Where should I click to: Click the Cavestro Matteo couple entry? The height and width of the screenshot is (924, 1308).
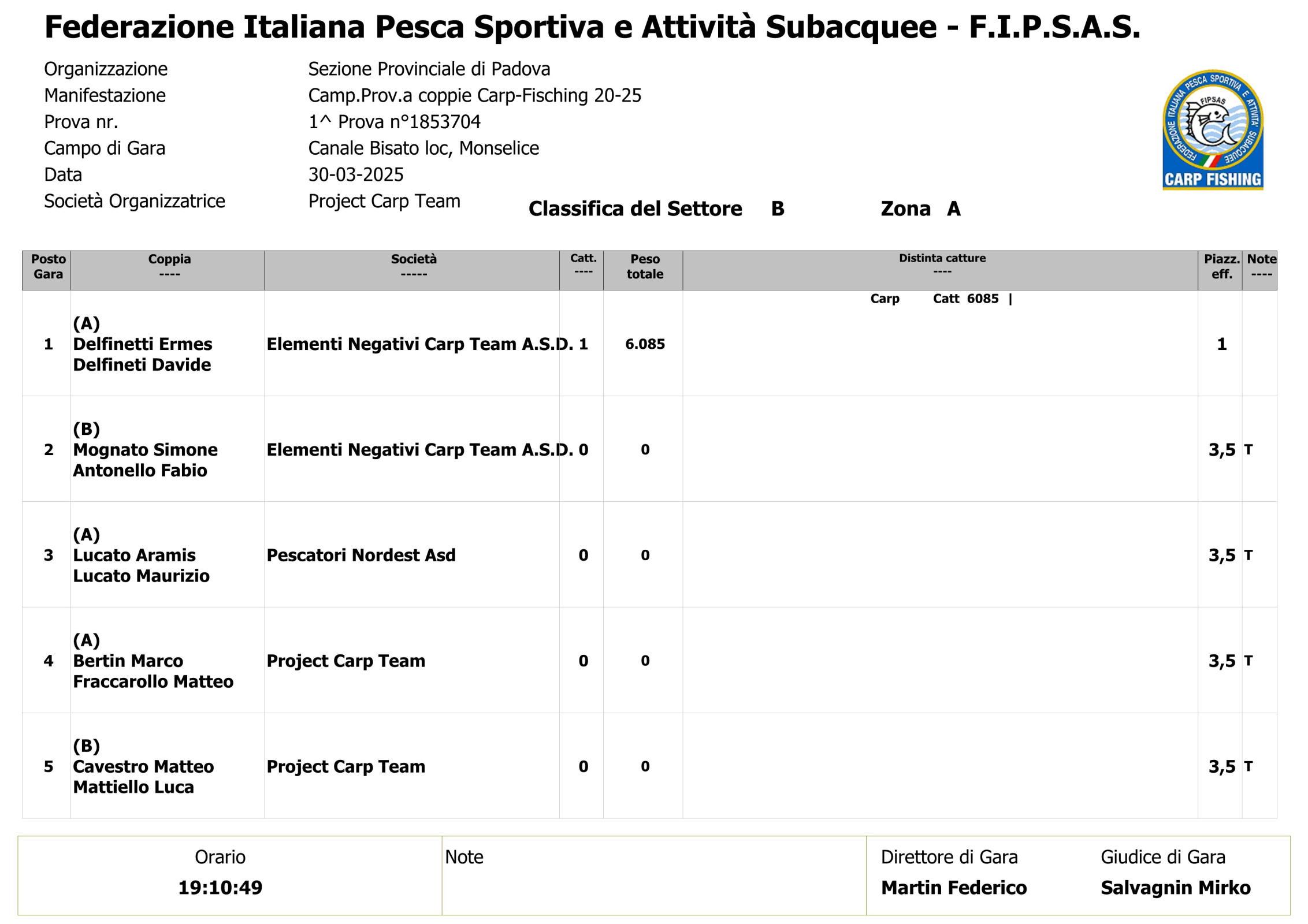click(x=143, y=766)
